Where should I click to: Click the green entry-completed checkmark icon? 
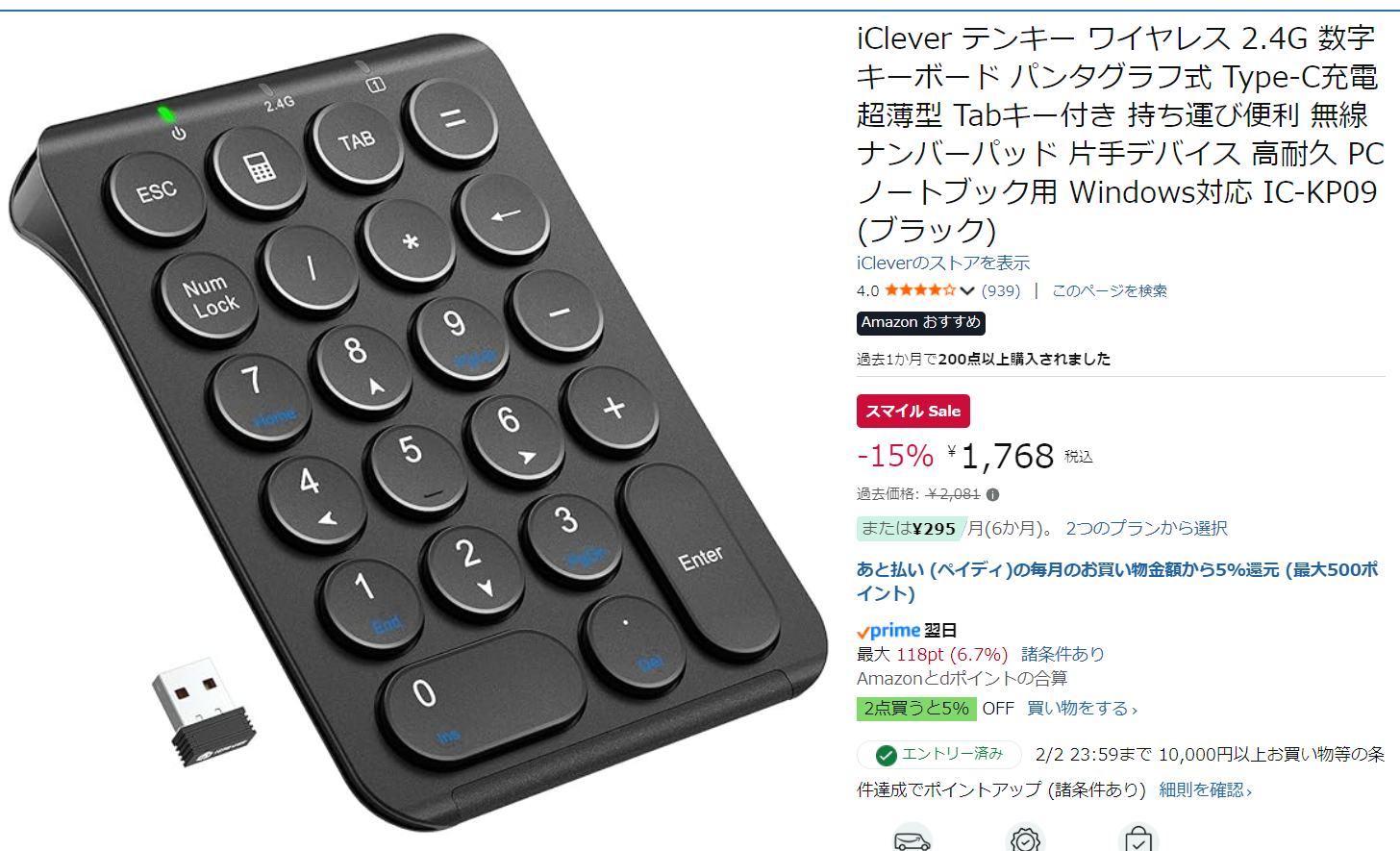pos(887,755)
